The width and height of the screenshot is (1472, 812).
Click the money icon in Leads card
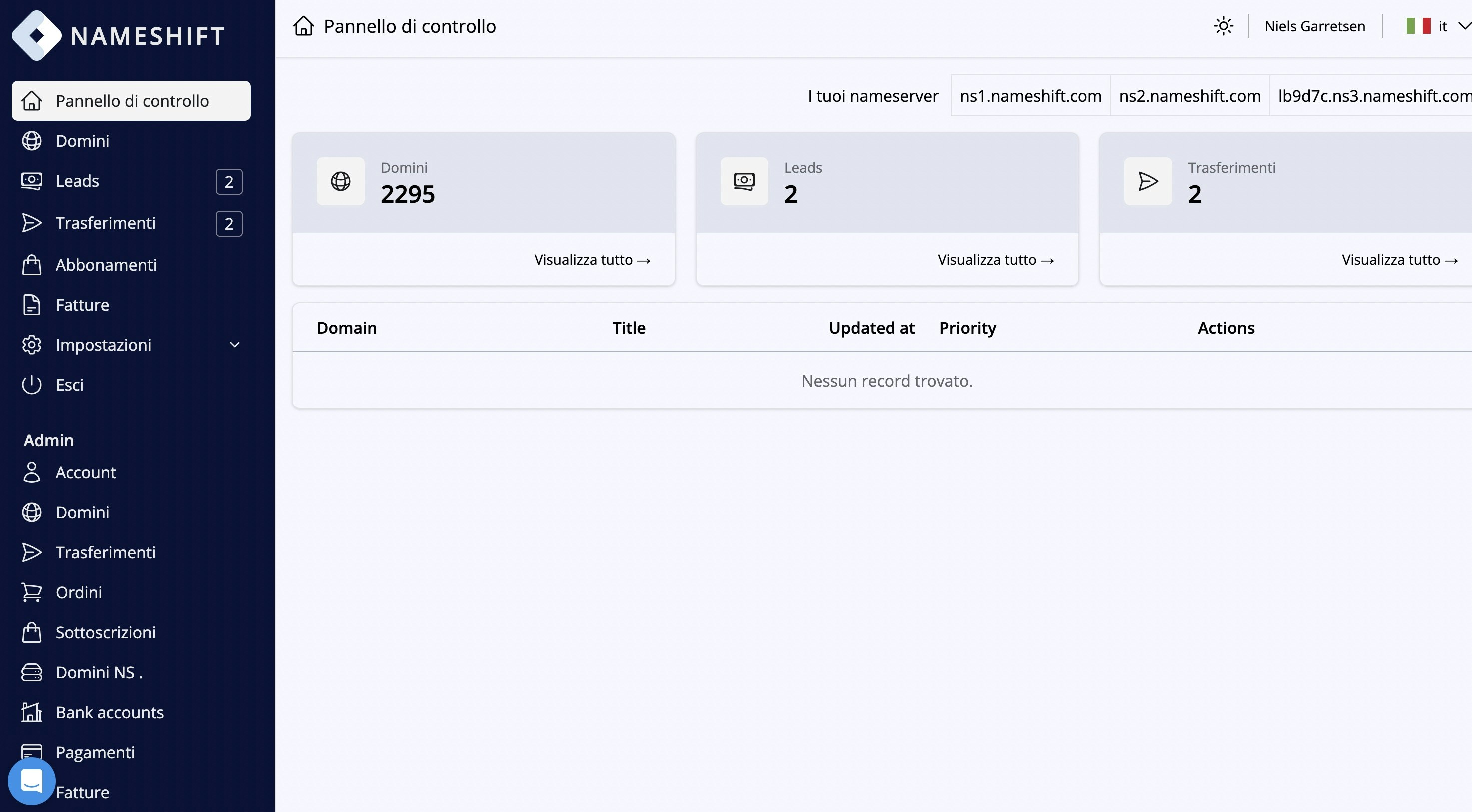tap(744, 181)
